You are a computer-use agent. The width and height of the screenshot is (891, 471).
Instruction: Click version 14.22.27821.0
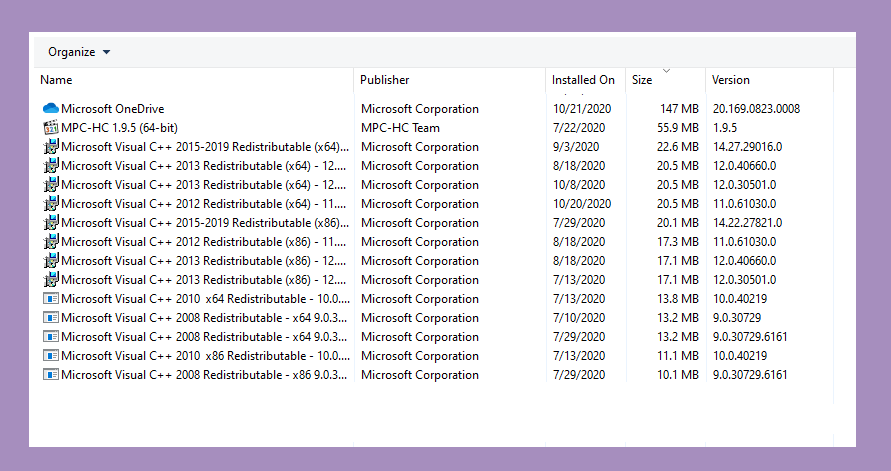(747, 223)
